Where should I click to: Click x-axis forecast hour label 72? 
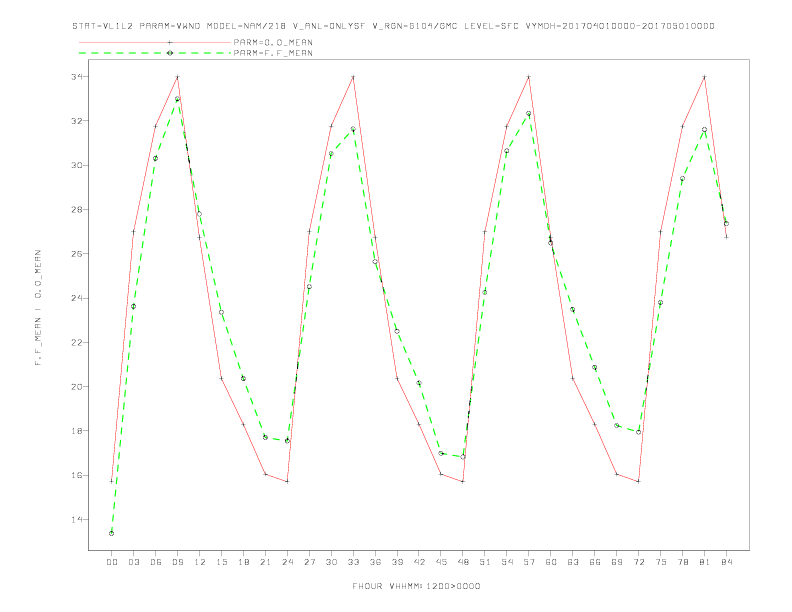click(x=638, y=562)
